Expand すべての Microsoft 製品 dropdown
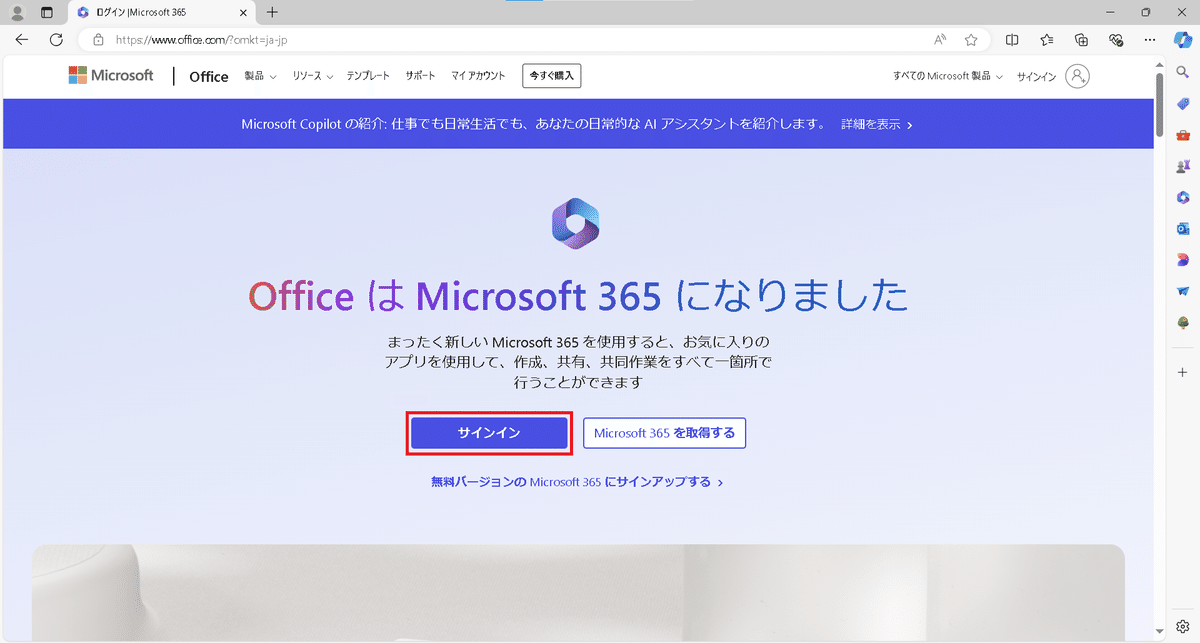This screenshot has height=643, width=1200. coord(948,77)
